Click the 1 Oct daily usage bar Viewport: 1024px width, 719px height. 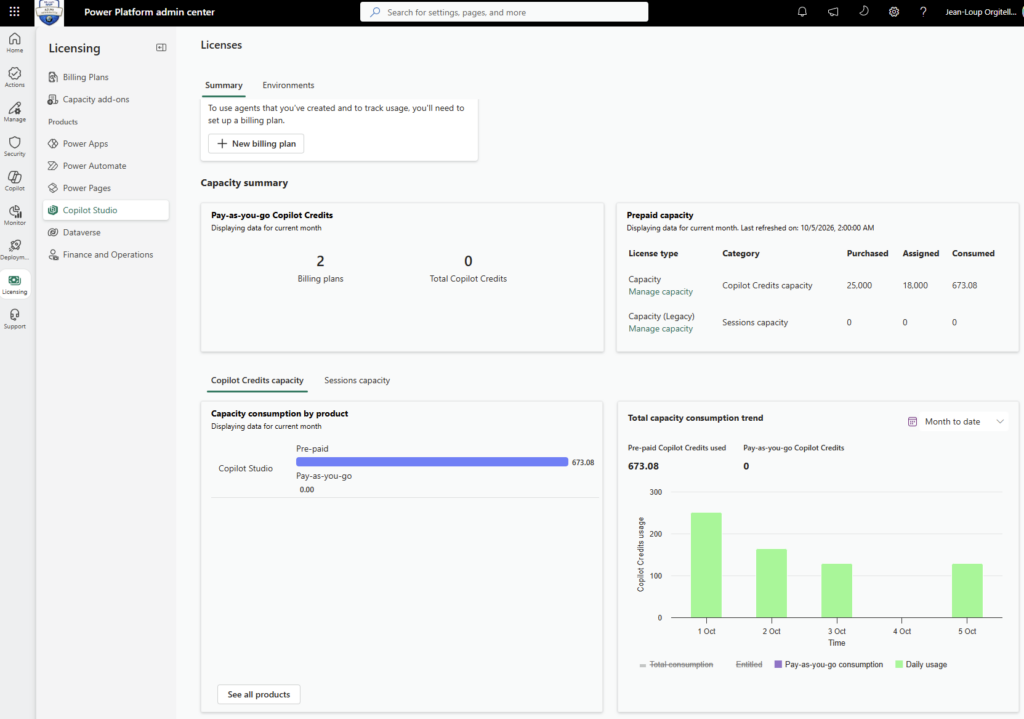(706, 565)
